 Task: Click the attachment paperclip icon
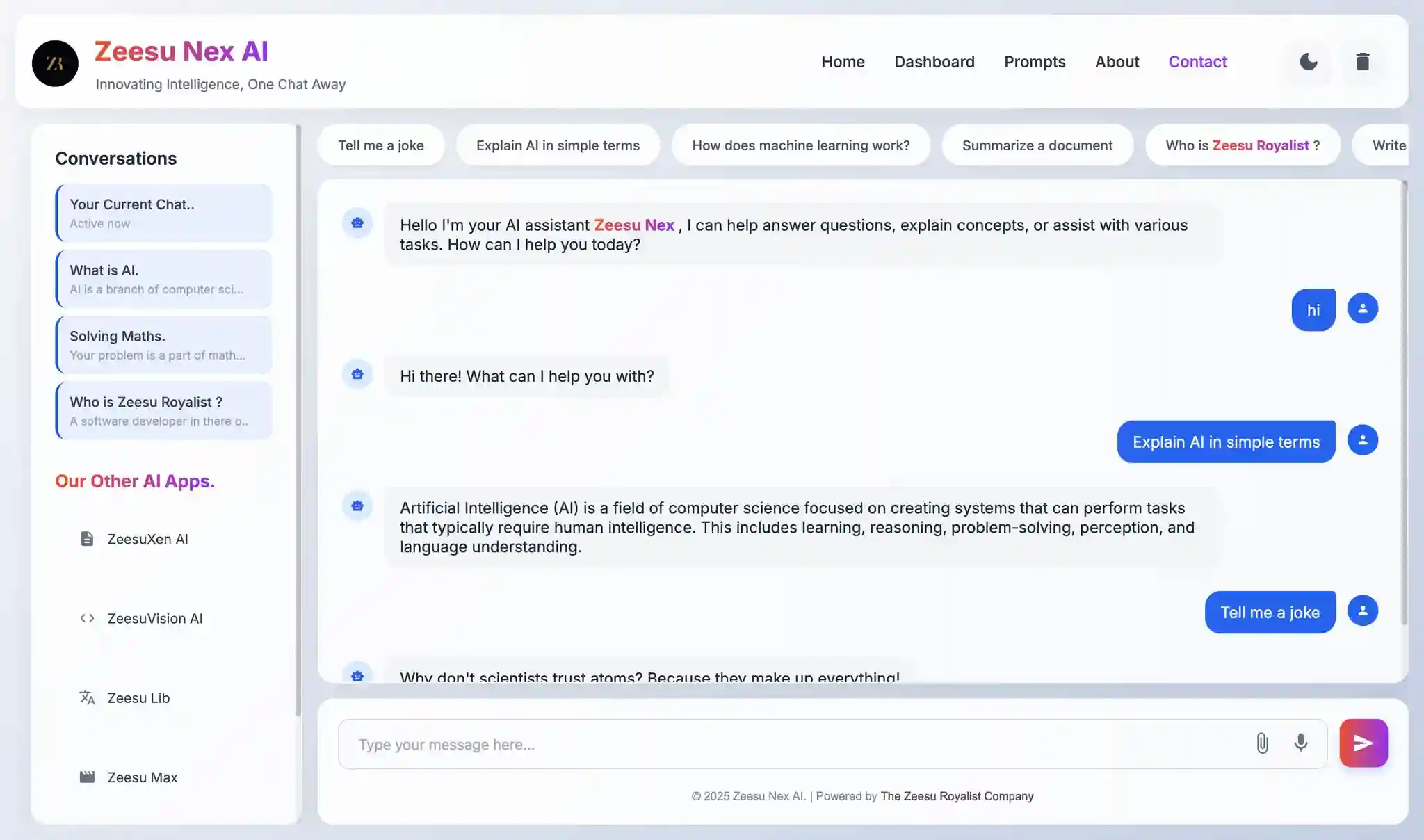[1262, 743]
